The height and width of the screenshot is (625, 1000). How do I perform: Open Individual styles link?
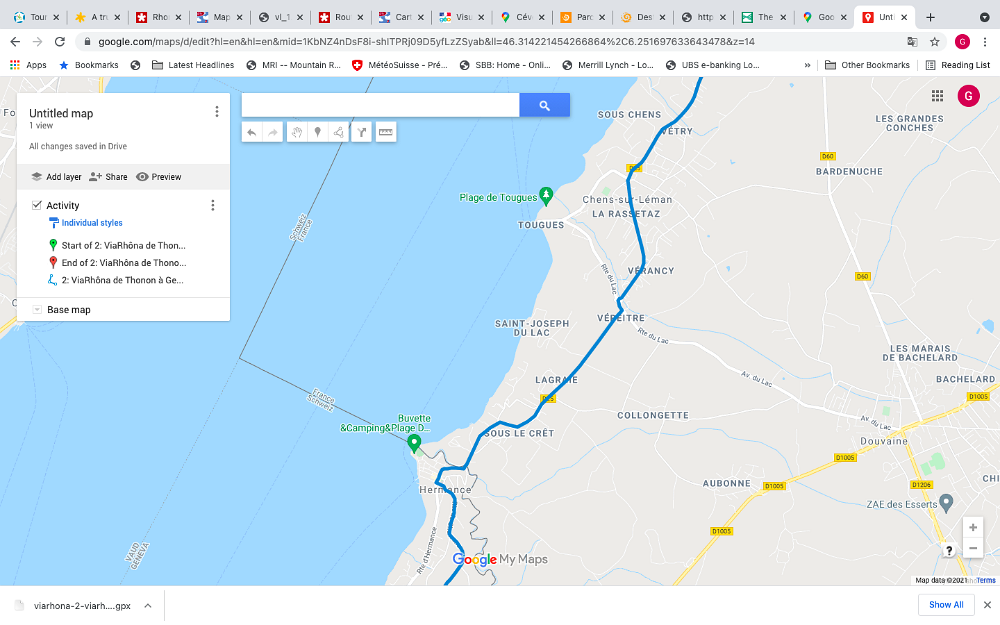91,223
